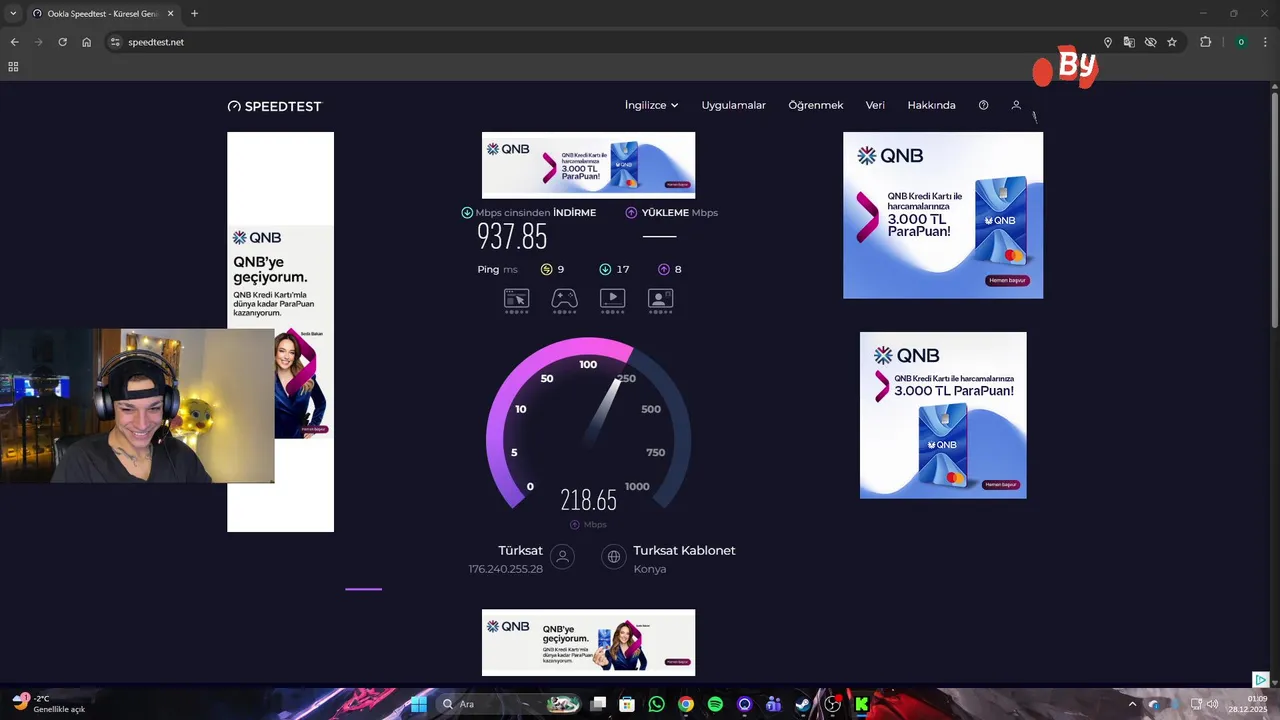Open the taskbar weather widget showing -2°C
Image resolution: width=1280 pixels, height=720 pixels.
48,703
